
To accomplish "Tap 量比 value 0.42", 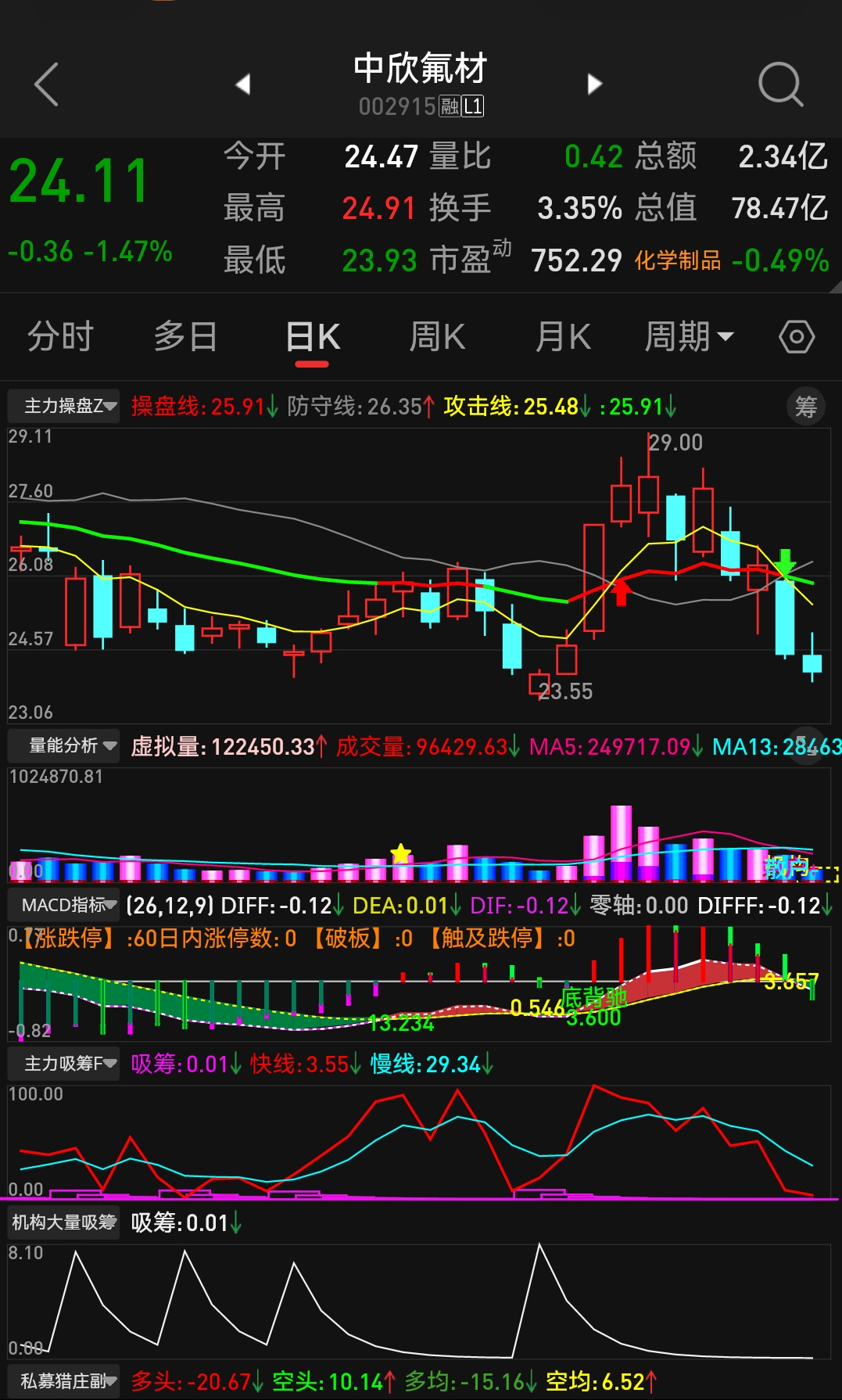I will pyautogui.click(x=593, y=157).
